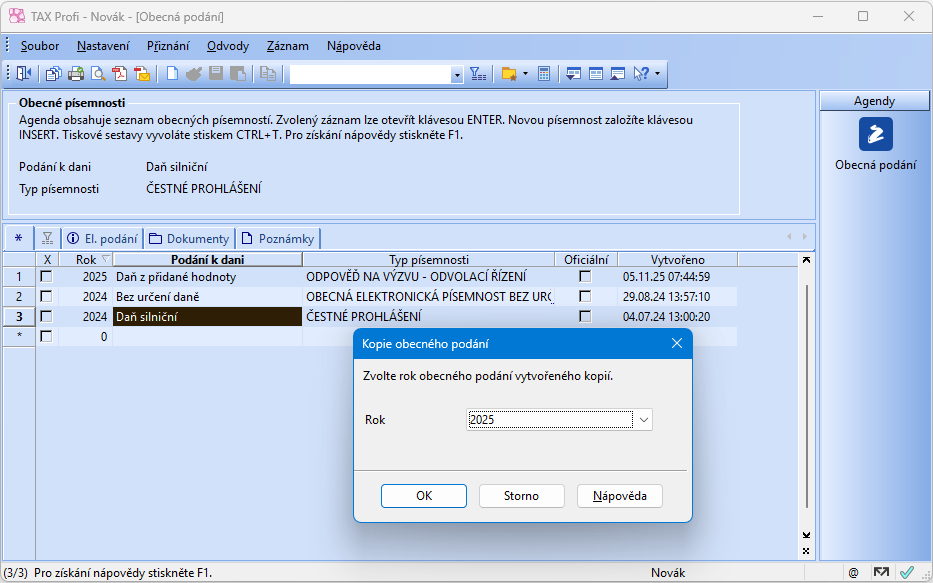Confirm the copy dialog with OK
Viewport: 933px width, 583px height.
424,496
